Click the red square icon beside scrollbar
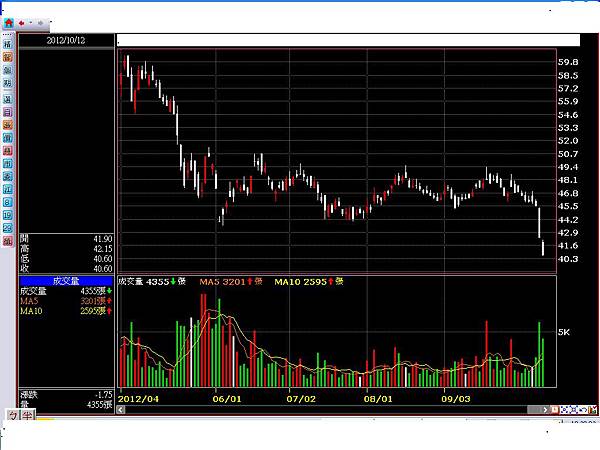The width and height of the screenshot is (600, 450). click(554, 410)
